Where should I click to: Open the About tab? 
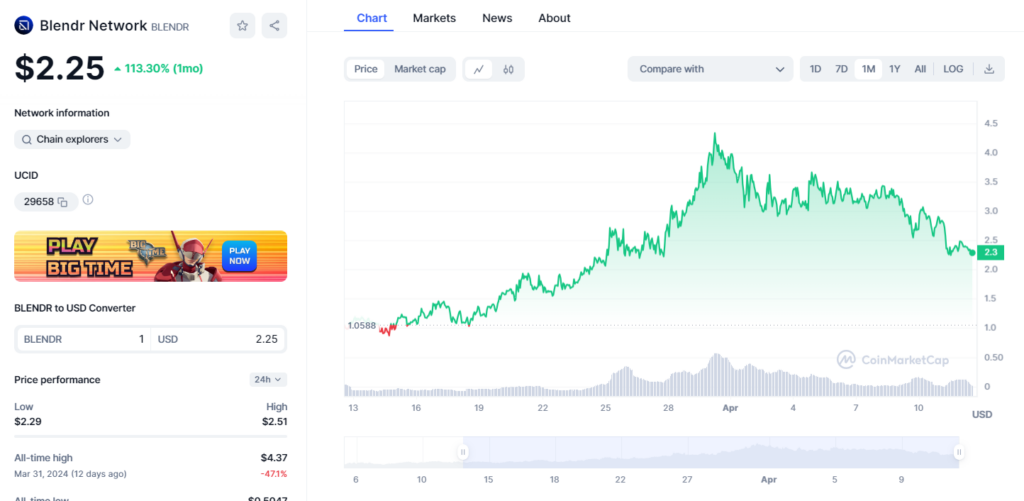pos(554,18)
